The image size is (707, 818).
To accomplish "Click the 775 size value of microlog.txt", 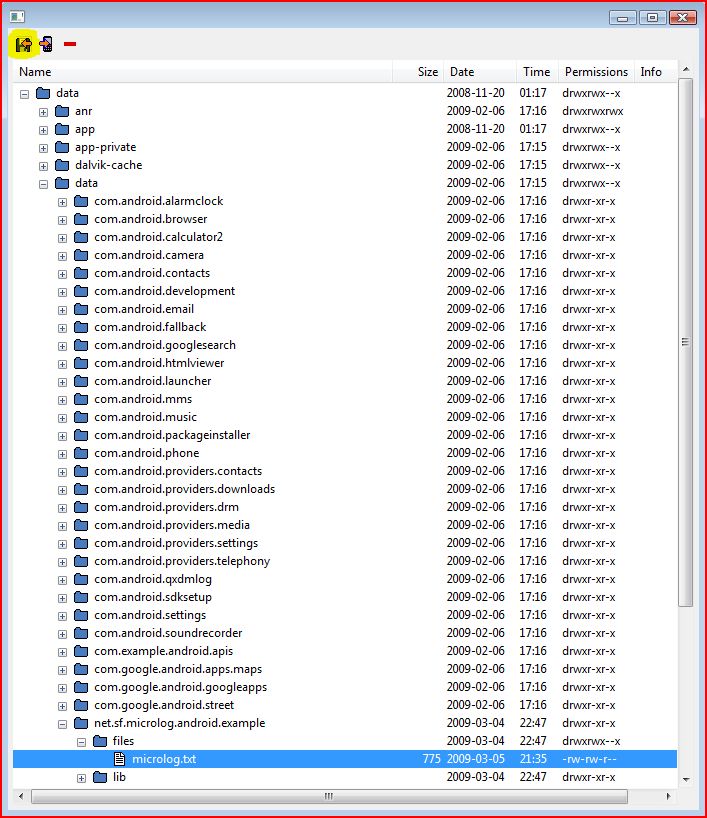I will 432,759.
